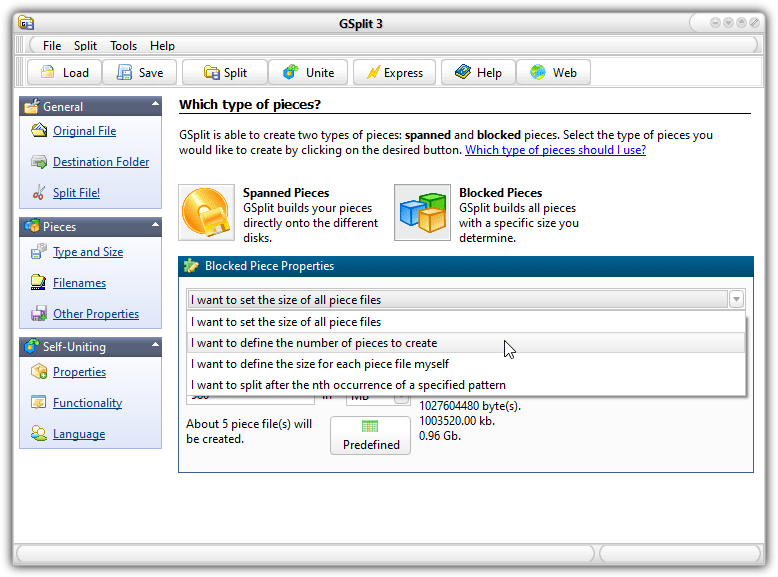The width and height of the screenshot is (778, 577).
Task: Click the Self-Uniting Properties icon
Action: (39, 372)
